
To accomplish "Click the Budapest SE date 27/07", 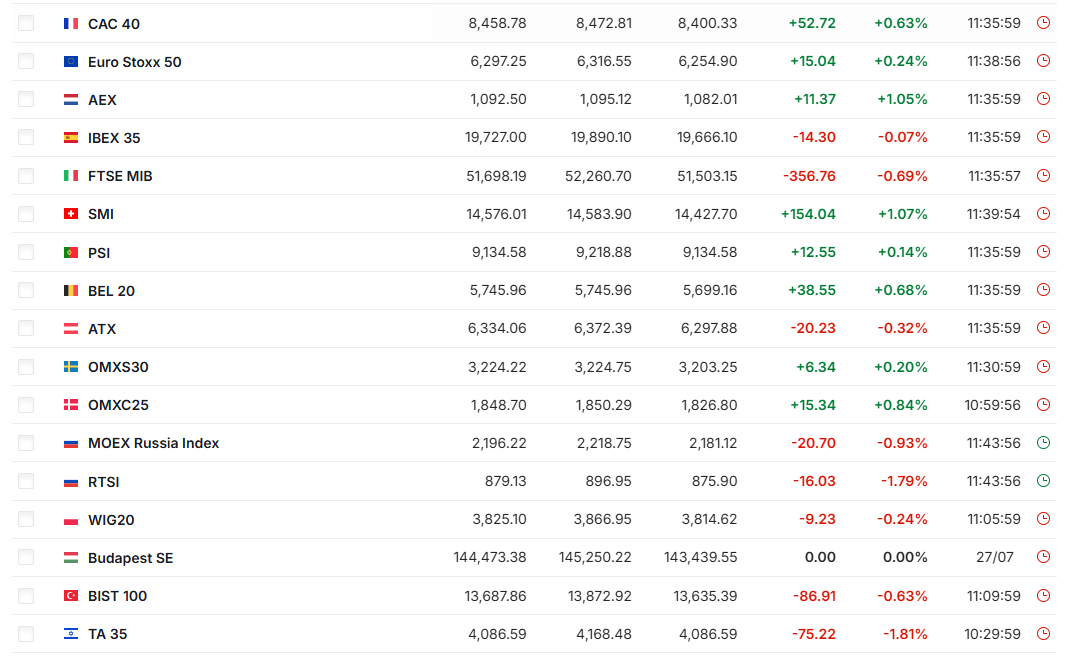I will 994,558.
